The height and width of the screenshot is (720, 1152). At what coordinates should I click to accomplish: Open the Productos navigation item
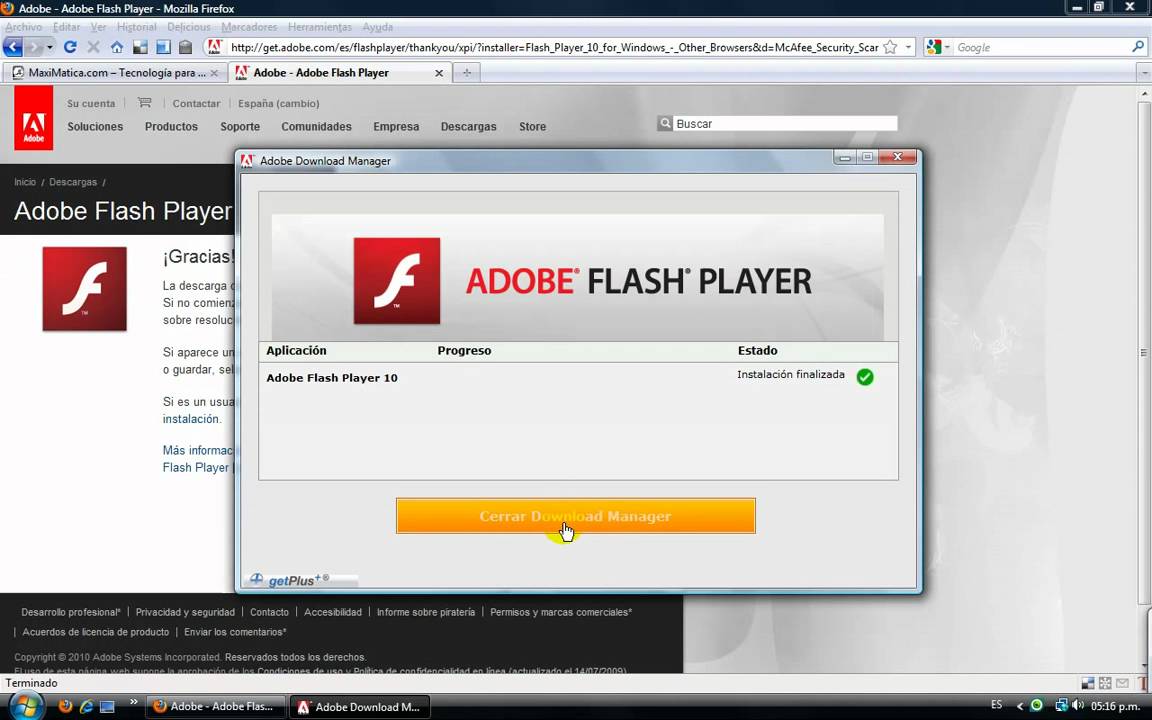click(x=171, y=126)
